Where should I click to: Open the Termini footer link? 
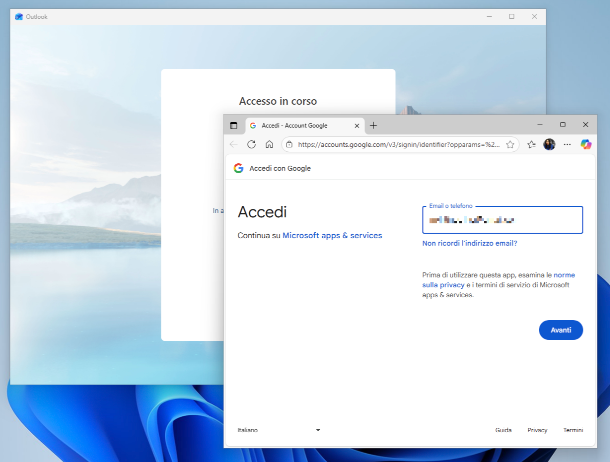pyautogui.click(x=573, y=430)
